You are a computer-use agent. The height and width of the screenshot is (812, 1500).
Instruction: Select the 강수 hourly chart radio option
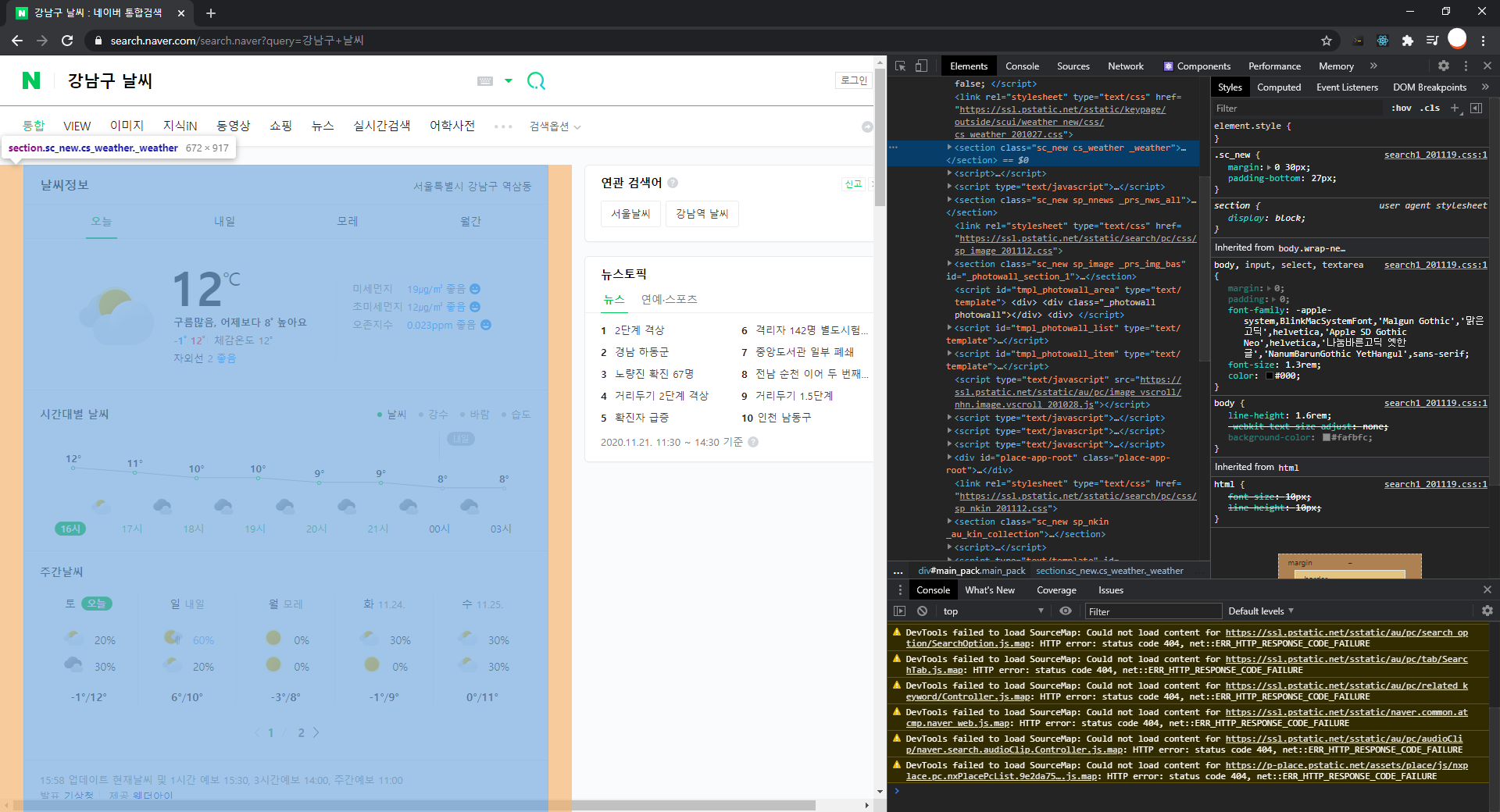(x=433, y=415)
